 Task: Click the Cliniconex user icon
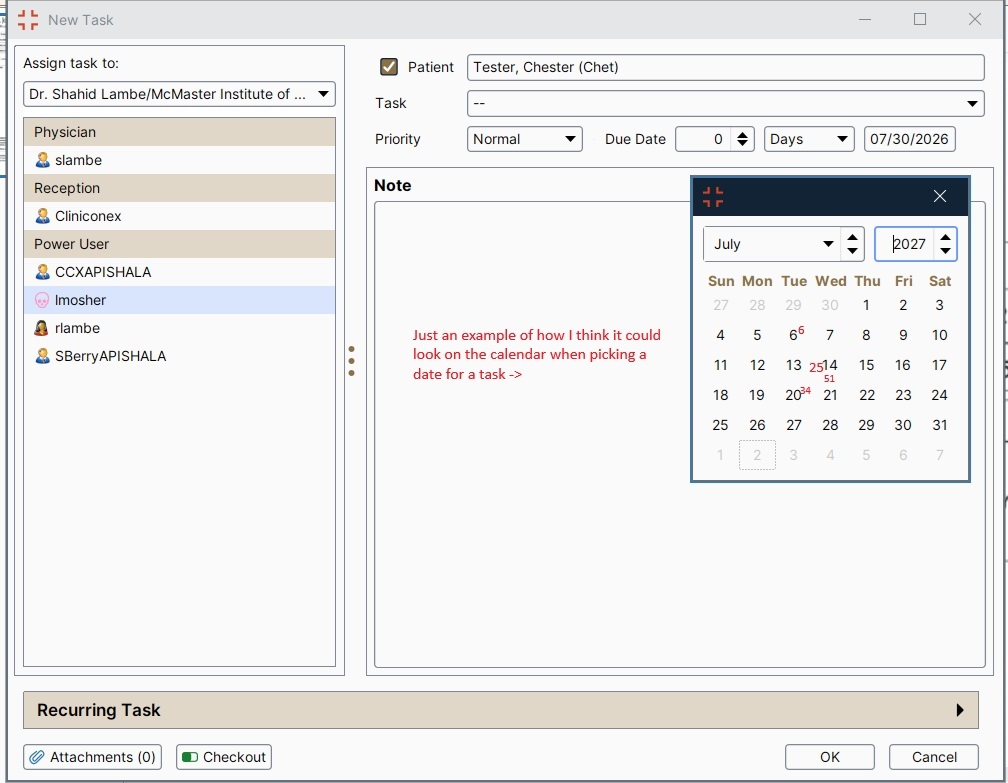point(42,216)
